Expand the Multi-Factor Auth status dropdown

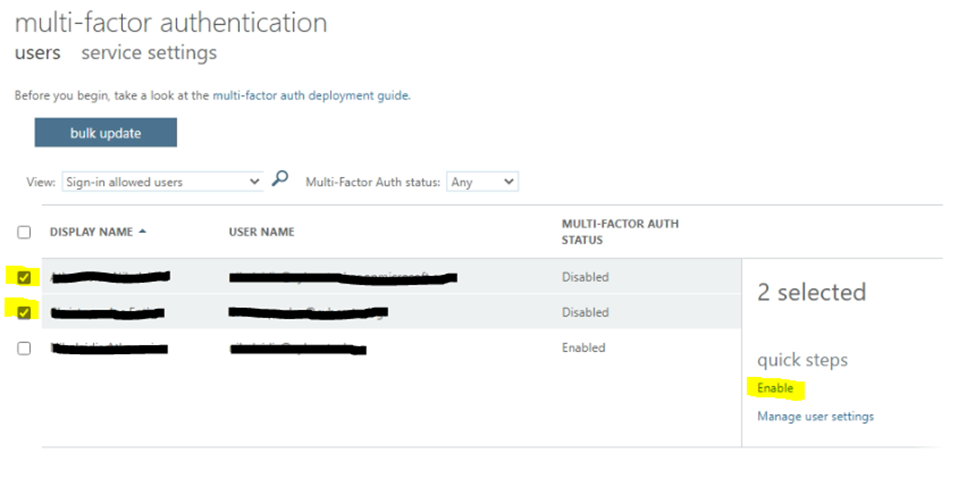481,182
